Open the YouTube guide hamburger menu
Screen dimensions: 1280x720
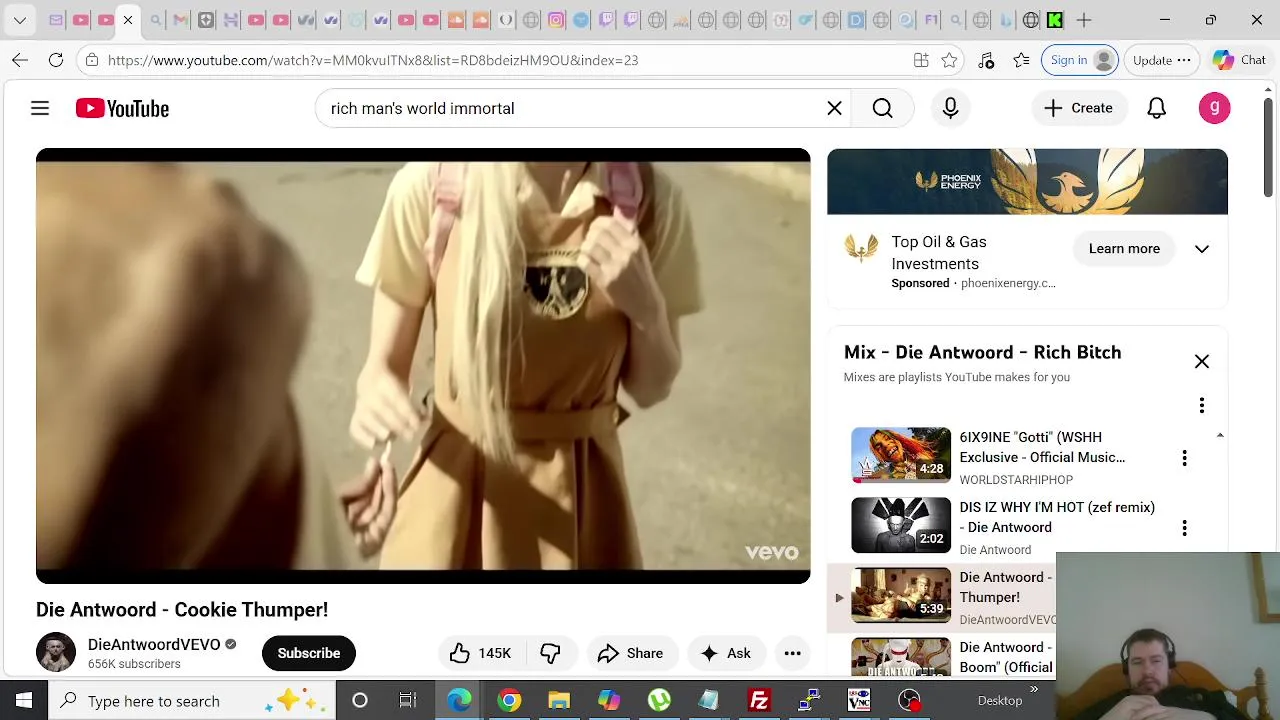pos(40,108)
